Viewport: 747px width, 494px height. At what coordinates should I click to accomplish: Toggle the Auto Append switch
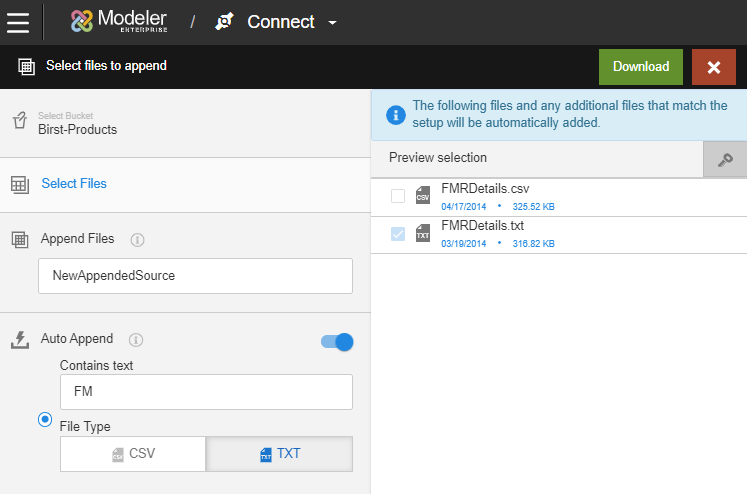tap(337, 342)
